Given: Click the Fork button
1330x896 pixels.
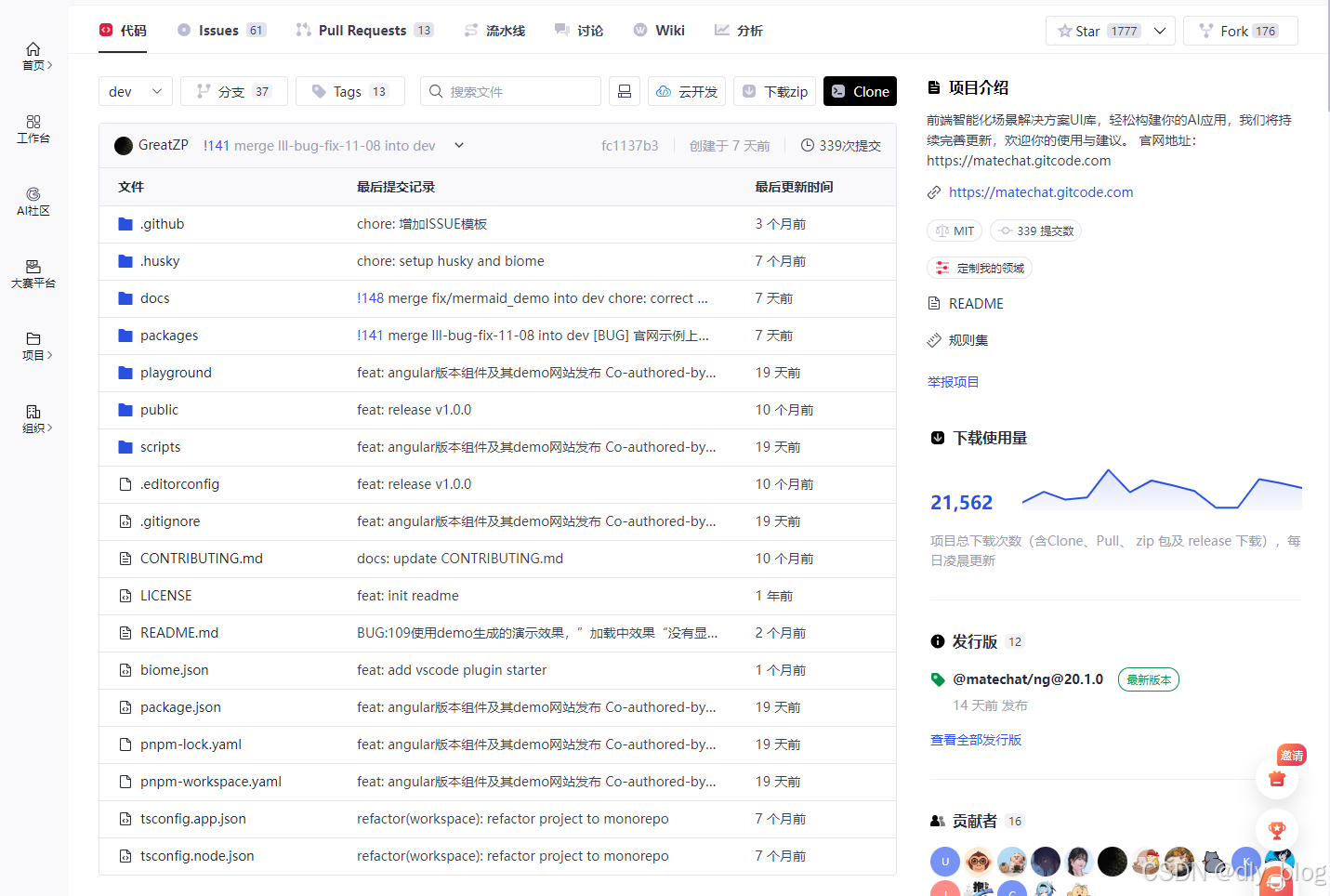Looking at the screenshot, I should coord(1241,31).
